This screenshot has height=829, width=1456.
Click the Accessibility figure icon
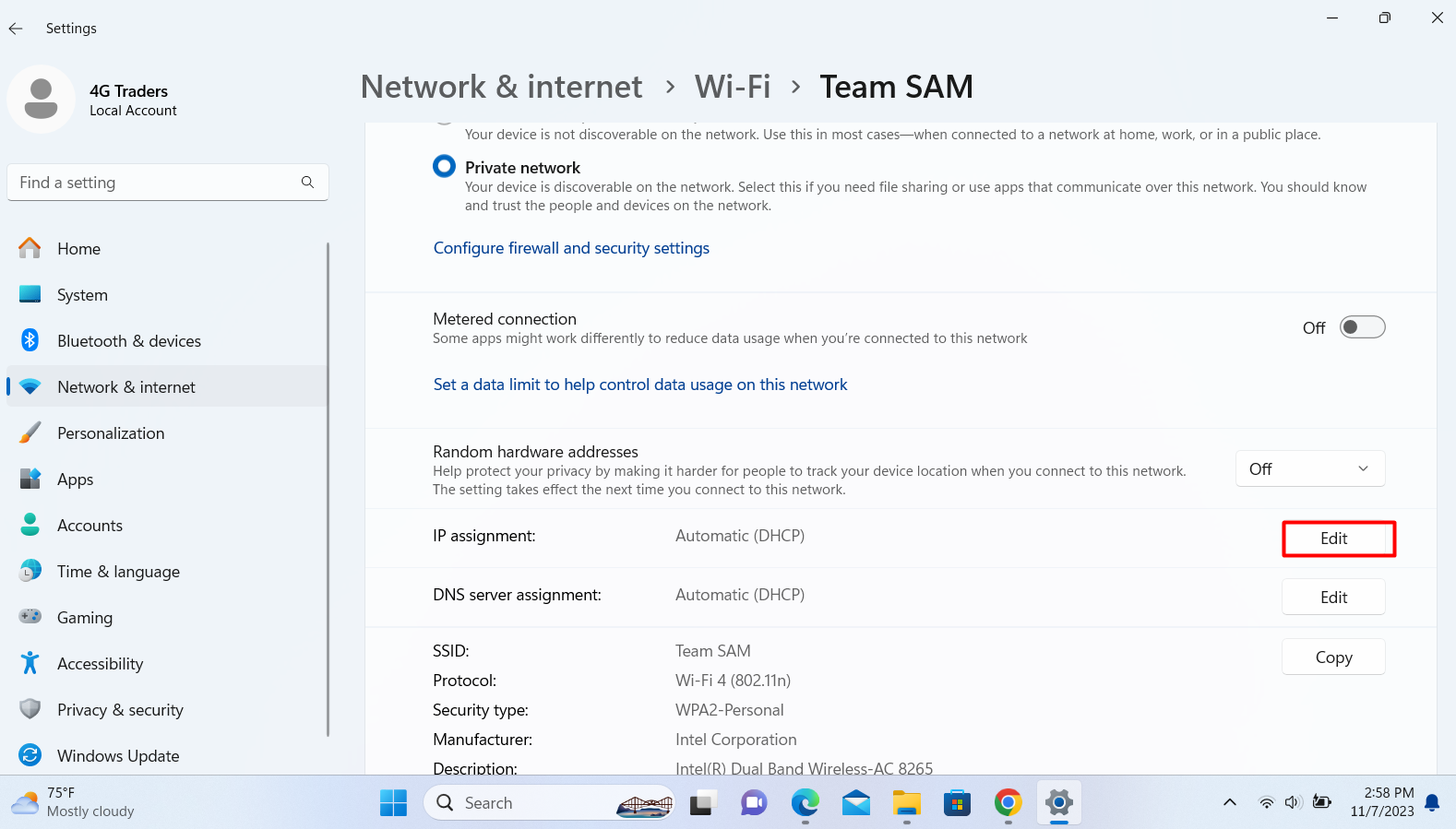click(30, 663)
